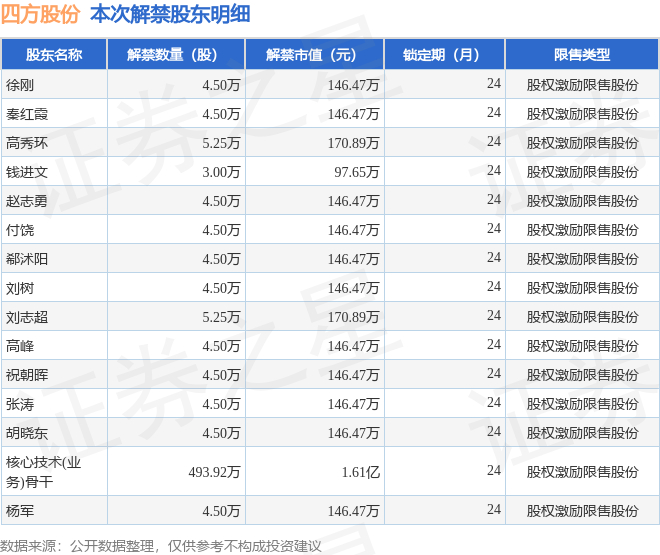Screen dimensions: 660x555
Task: Click the 数据来源 footer disclaimer text
Action: coord(160,546)
